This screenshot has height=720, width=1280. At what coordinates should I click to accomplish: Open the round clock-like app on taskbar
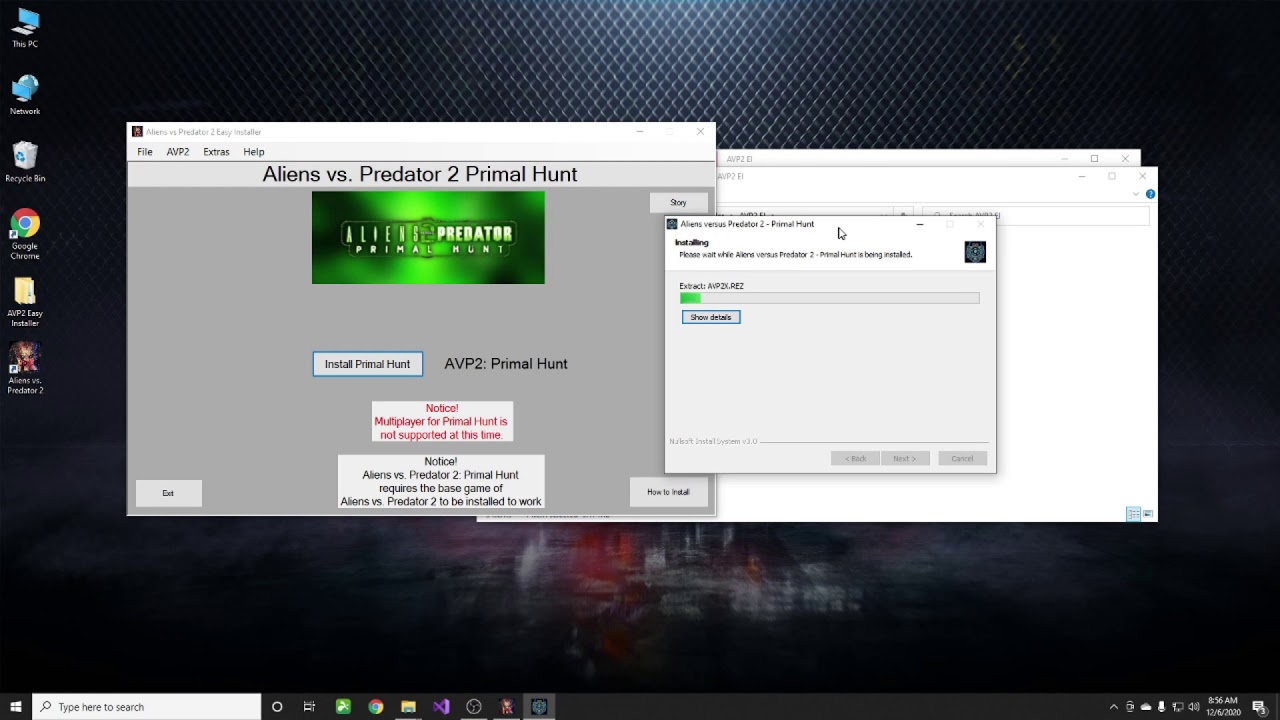pos(474,707)
